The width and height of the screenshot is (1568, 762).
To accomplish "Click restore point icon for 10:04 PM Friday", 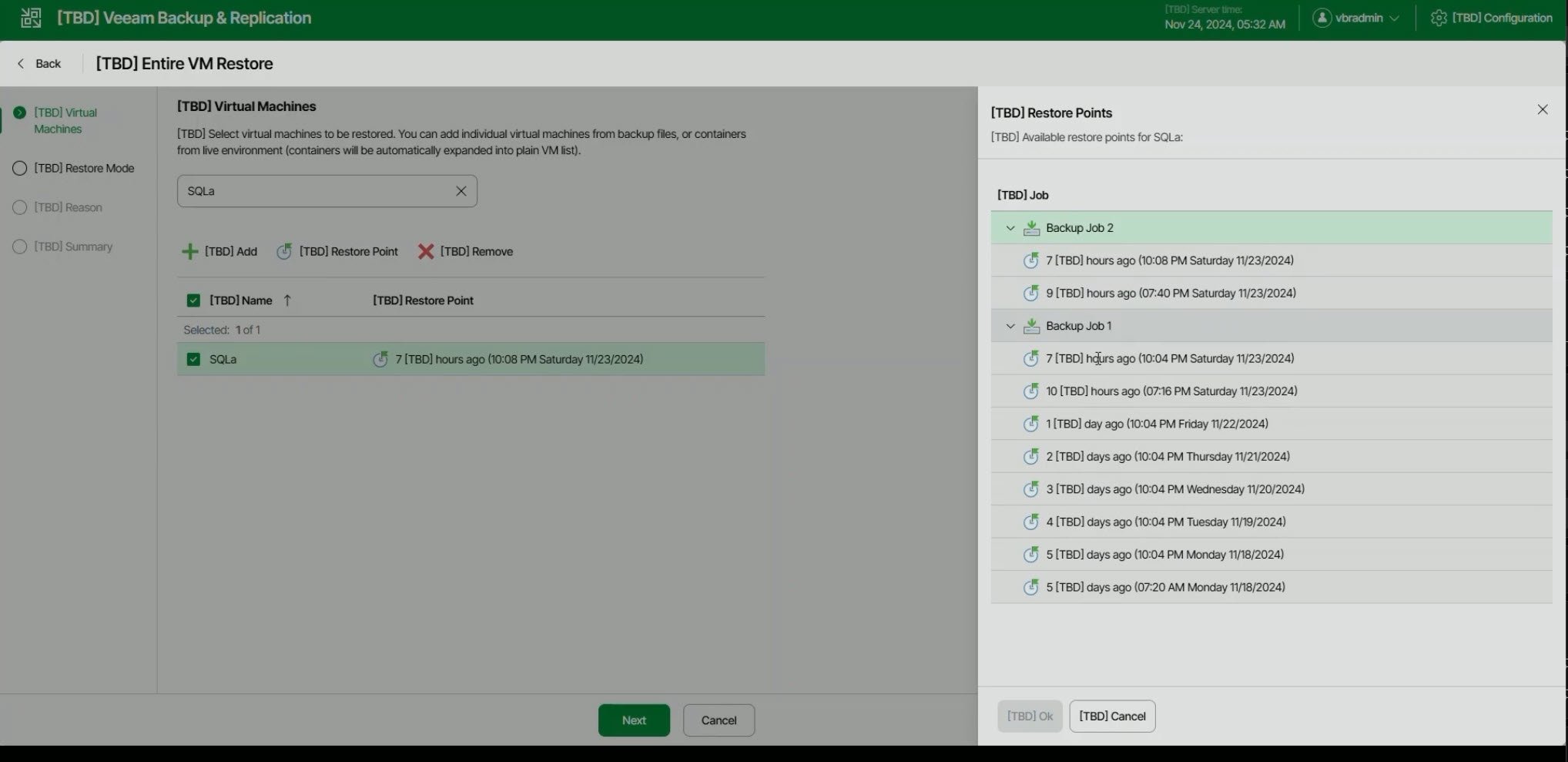I will pyautogui.click(x=1030, y=424).
